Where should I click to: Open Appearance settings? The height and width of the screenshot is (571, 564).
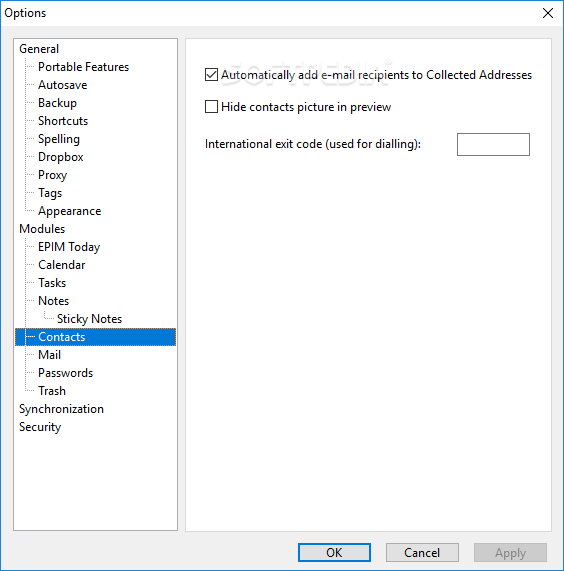point(70,211)
